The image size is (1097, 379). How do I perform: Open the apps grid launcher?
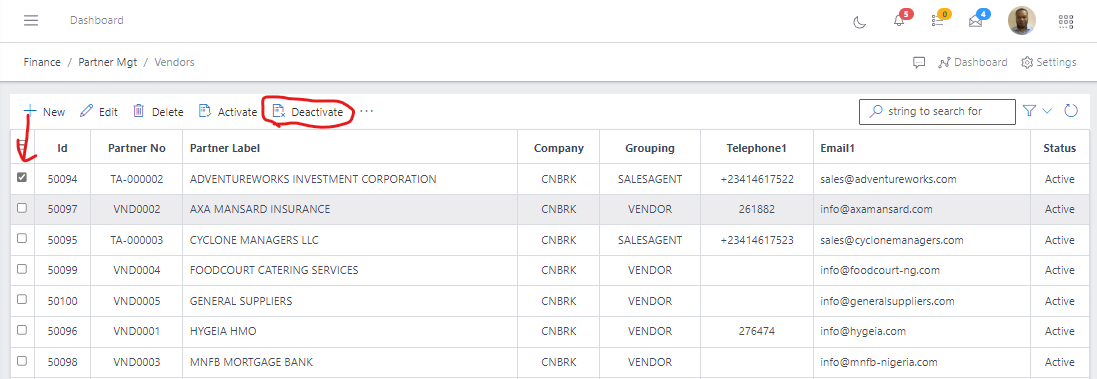tap(1066, 21)
